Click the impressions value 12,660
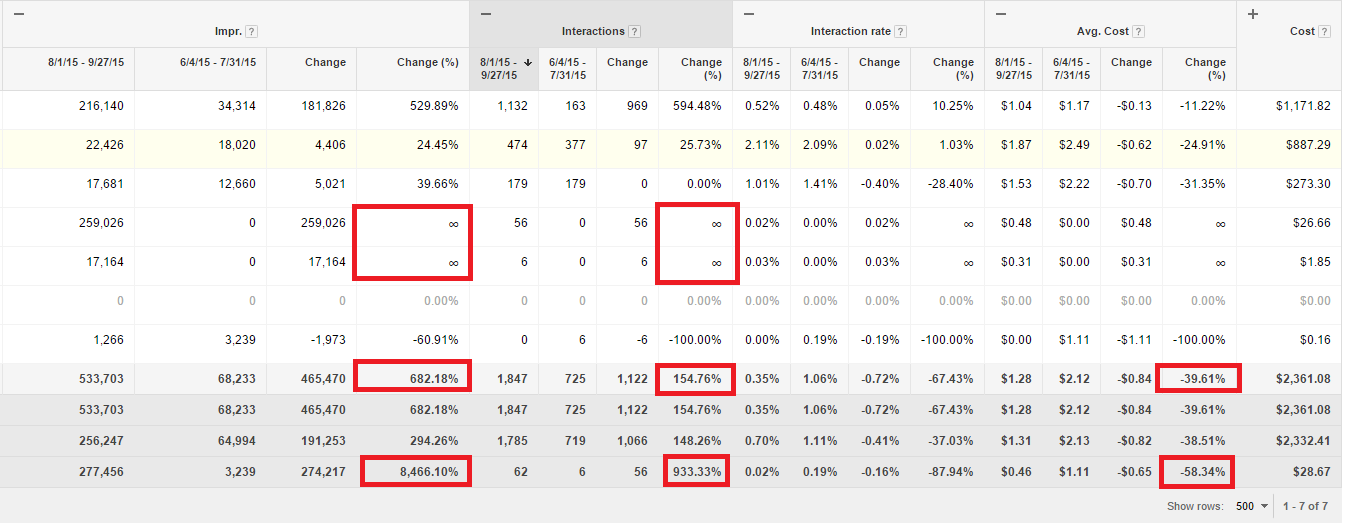The height and width of the screenshot is (523, 1345). coord(236,184)
